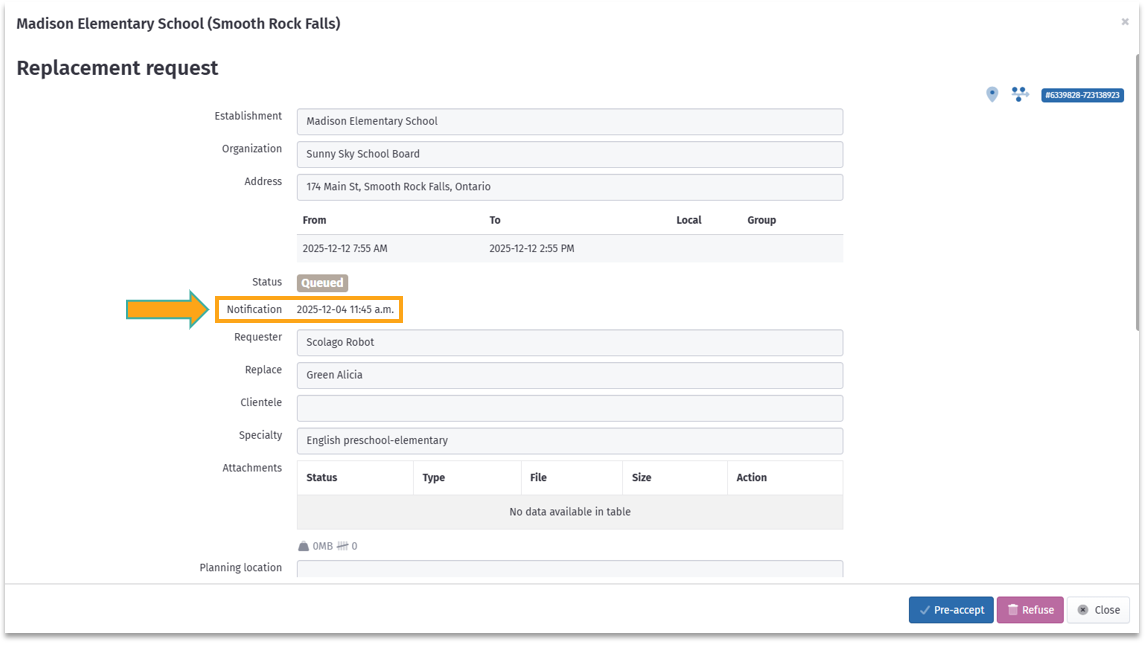
Task: Click the Establishment field Madison Elementary School
Action: tap(570, 121)
